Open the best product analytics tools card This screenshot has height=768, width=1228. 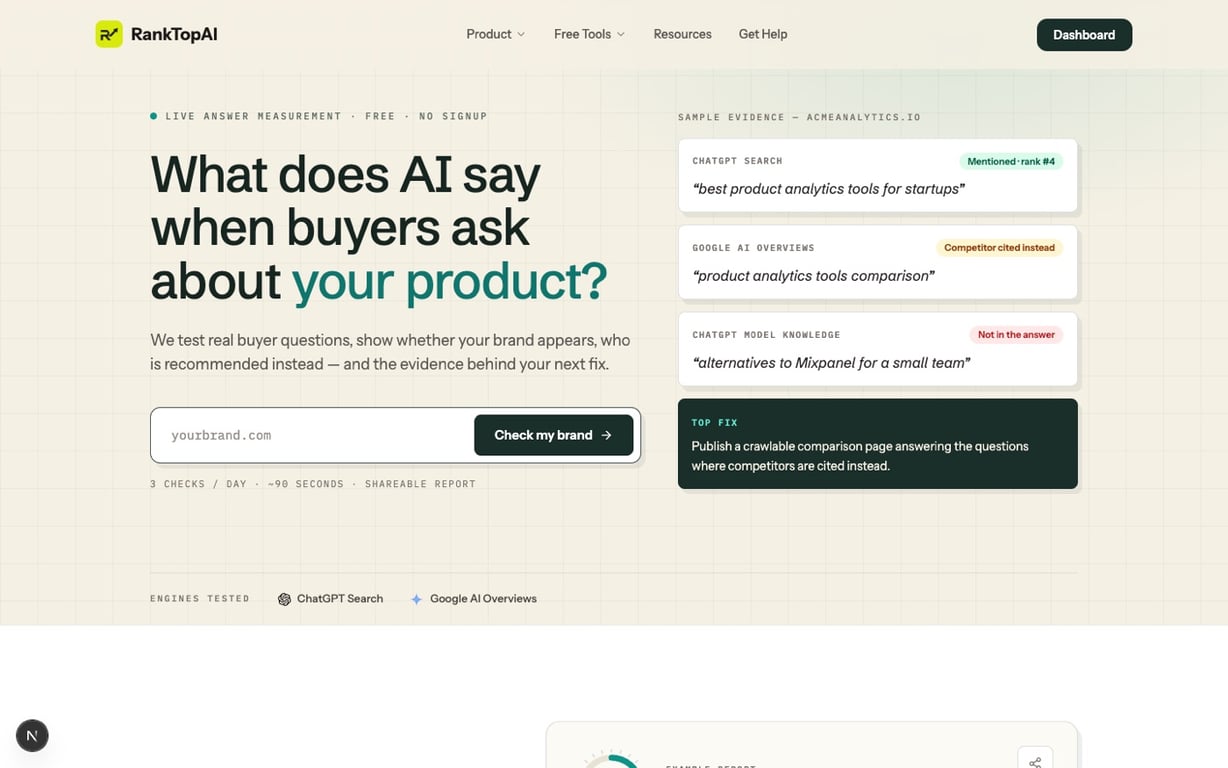click(878, 175)
